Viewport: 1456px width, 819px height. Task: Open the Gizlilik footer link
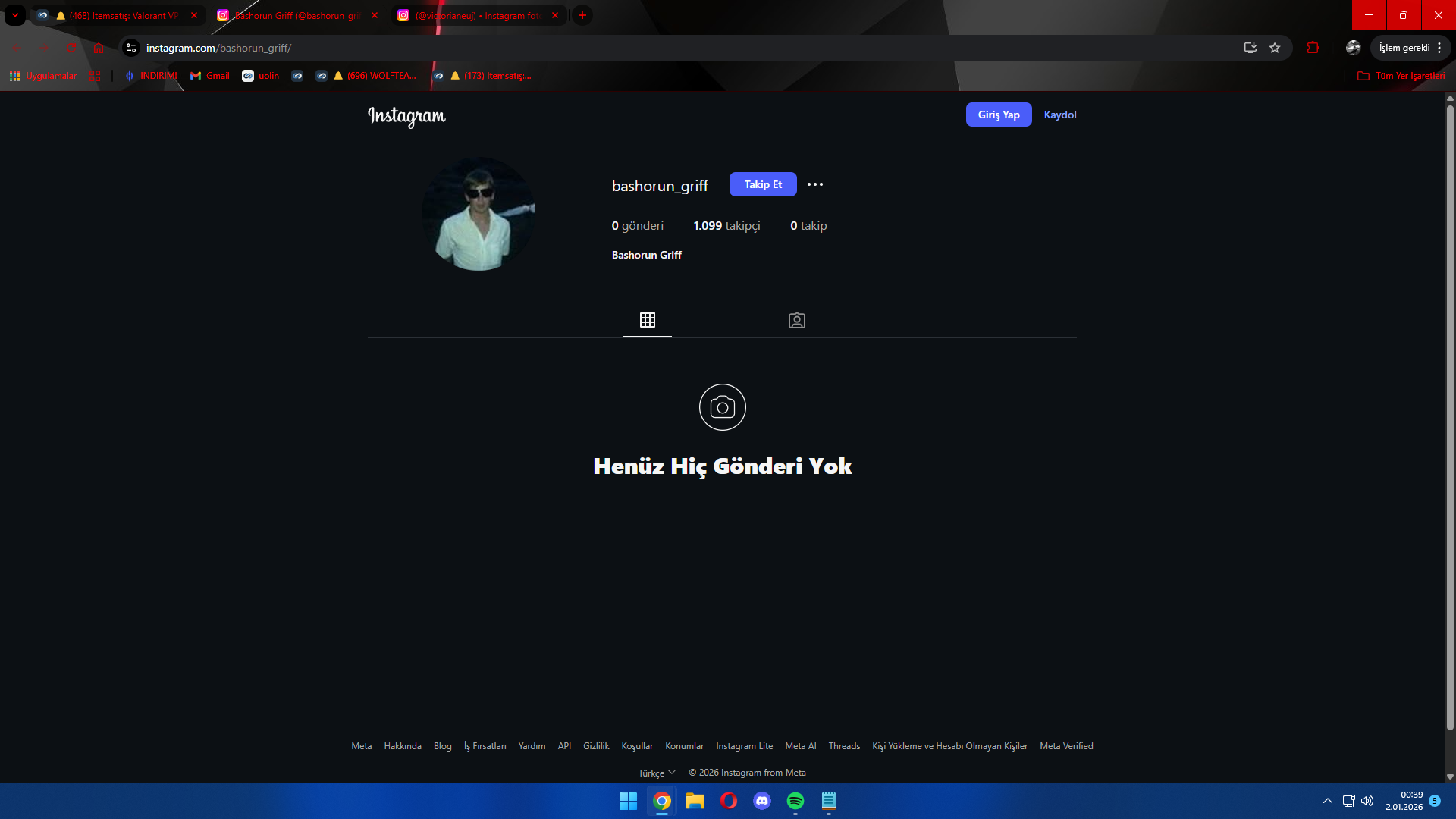[596, 746]
